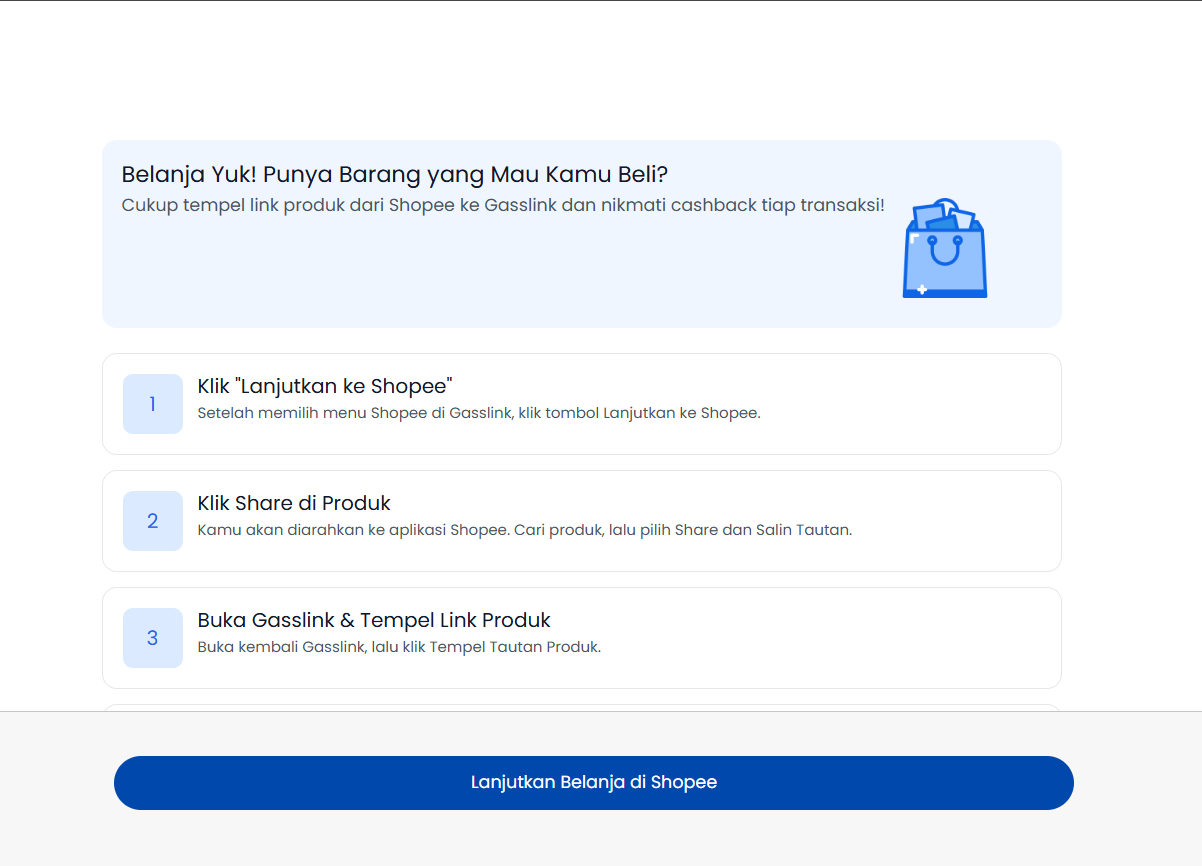Click the 'Belanja Yuk!' banner heading
Viewport: 1202px width, 866px height.
[x=394, y=174]
